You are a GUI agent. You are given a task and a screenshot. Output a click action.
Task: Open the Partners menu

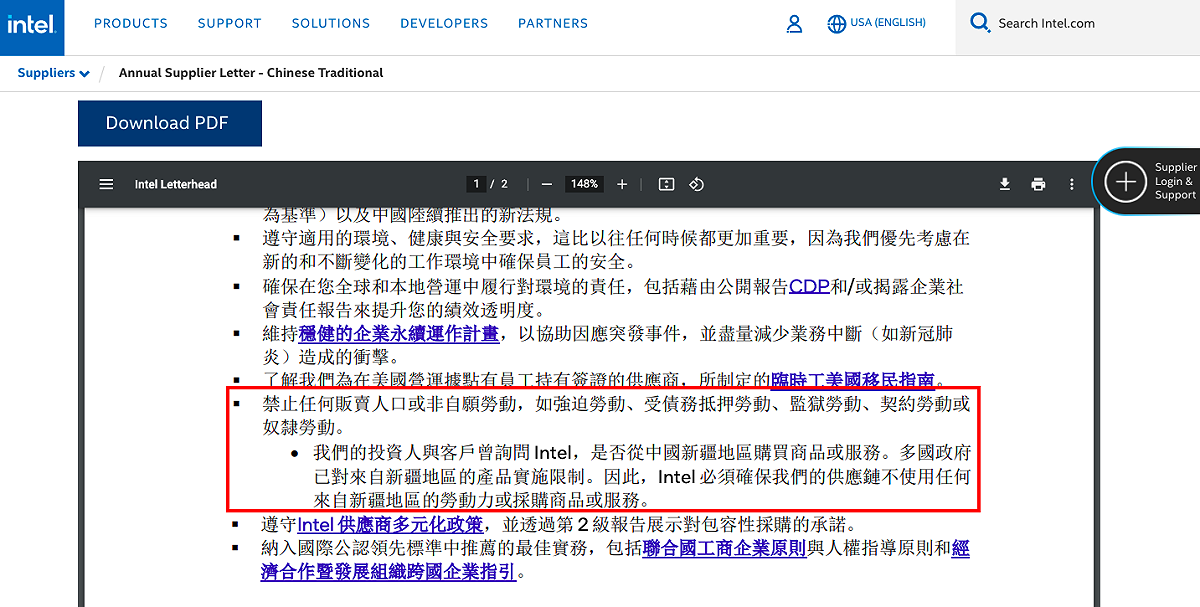click(x=553, y=23)
